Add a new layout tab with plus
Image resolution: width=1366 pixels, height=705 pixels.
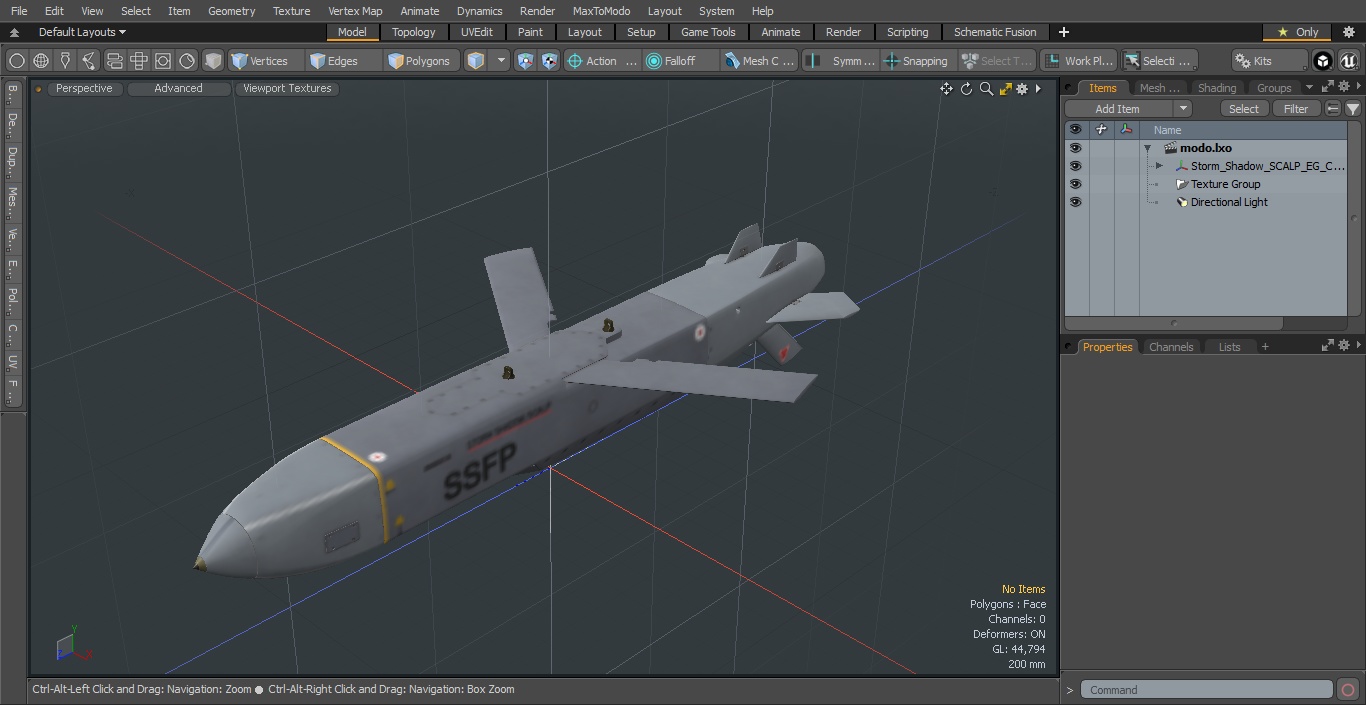pyautogui.click(x=1063, y=32)
